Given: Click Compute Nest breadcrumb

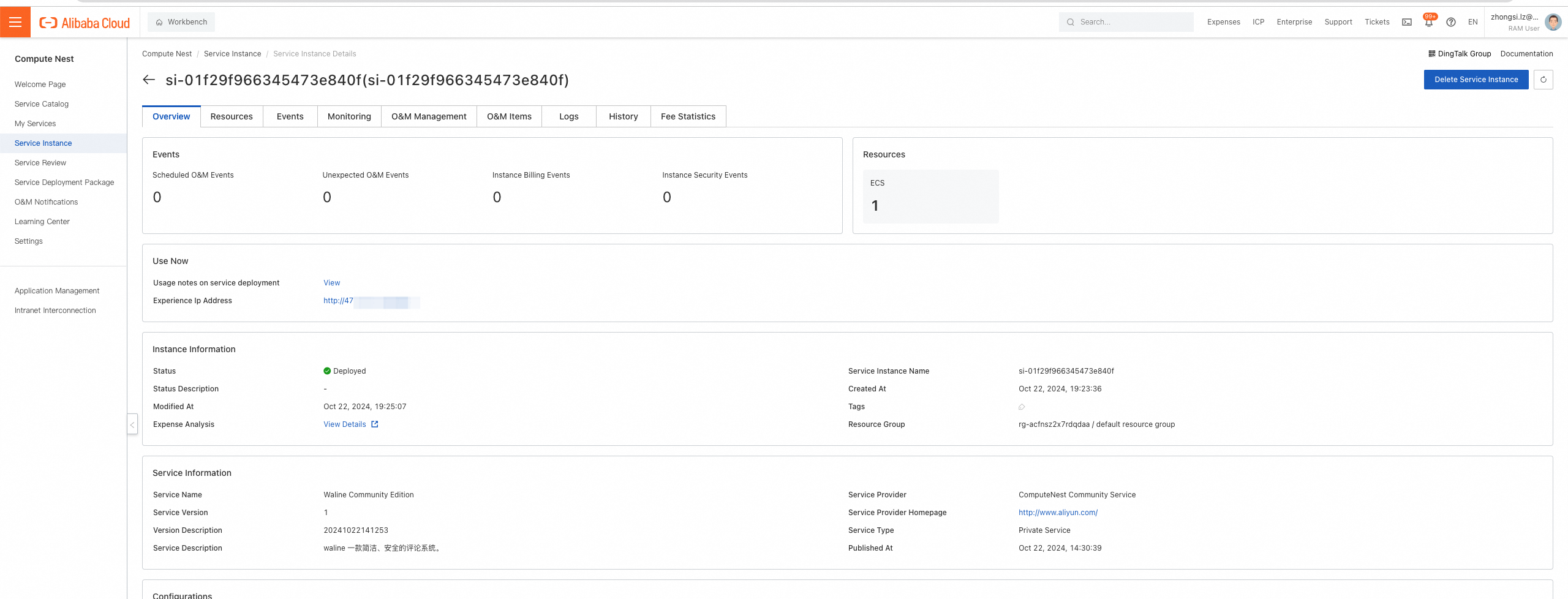Looking at the screenshot, I should coord(167,54).
